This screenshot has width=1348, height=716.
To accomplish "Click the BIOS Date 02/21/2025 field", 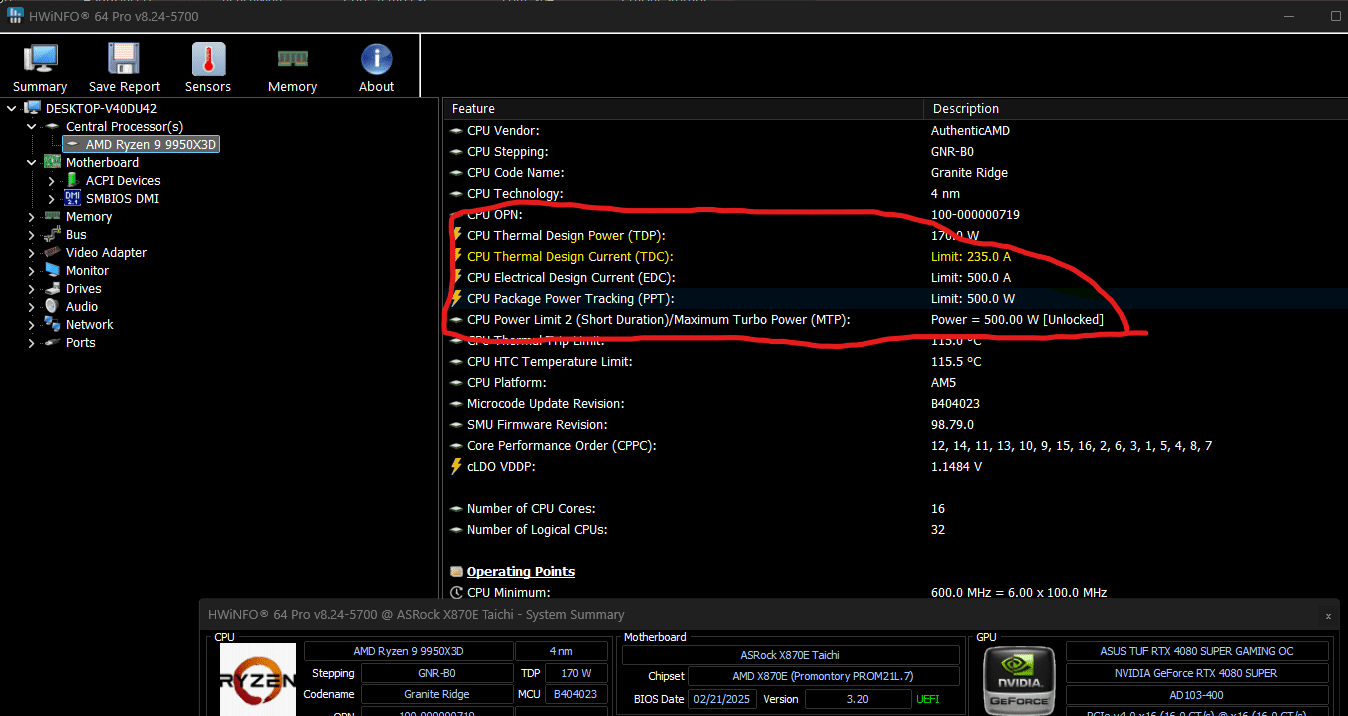I will point(723,699).
